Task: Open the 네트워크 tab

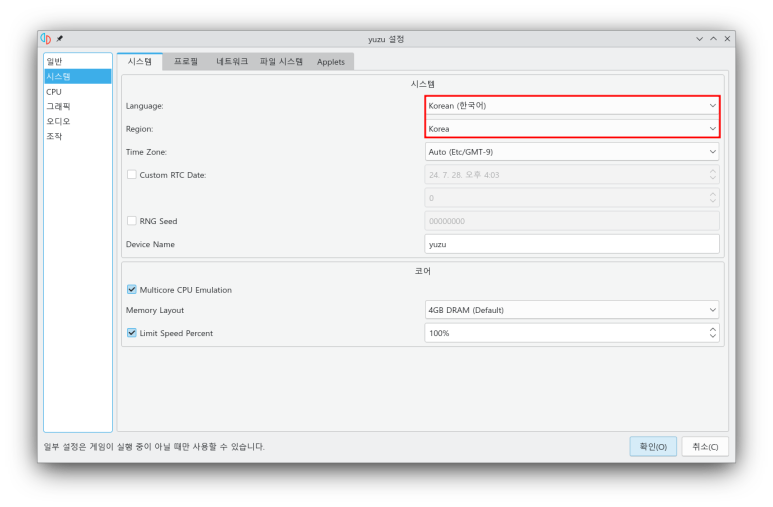Action: [232, 62]
